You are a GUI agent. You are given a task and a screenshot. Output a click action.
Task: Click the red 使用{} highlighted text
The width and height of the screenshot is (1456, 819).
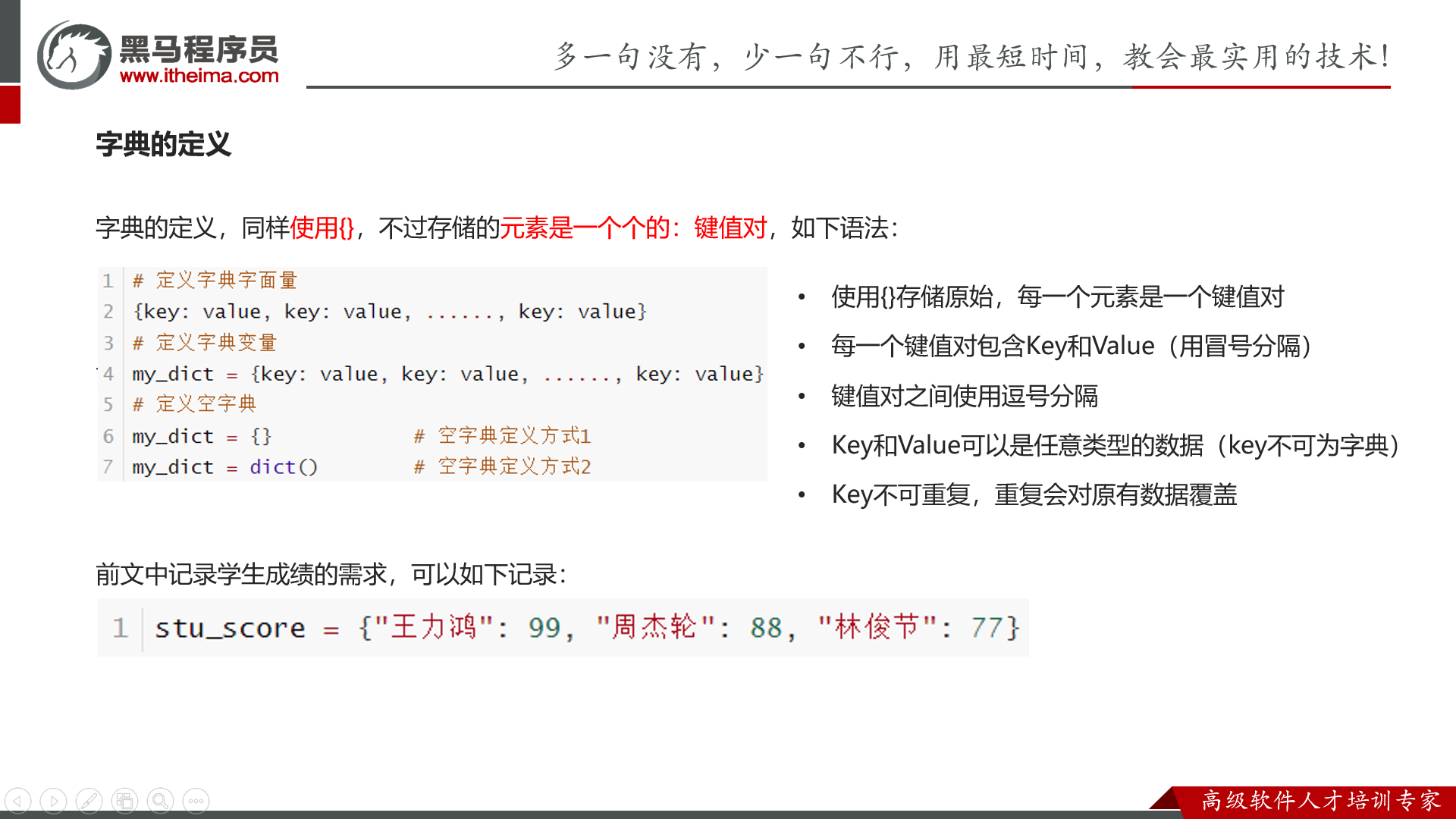322,227
